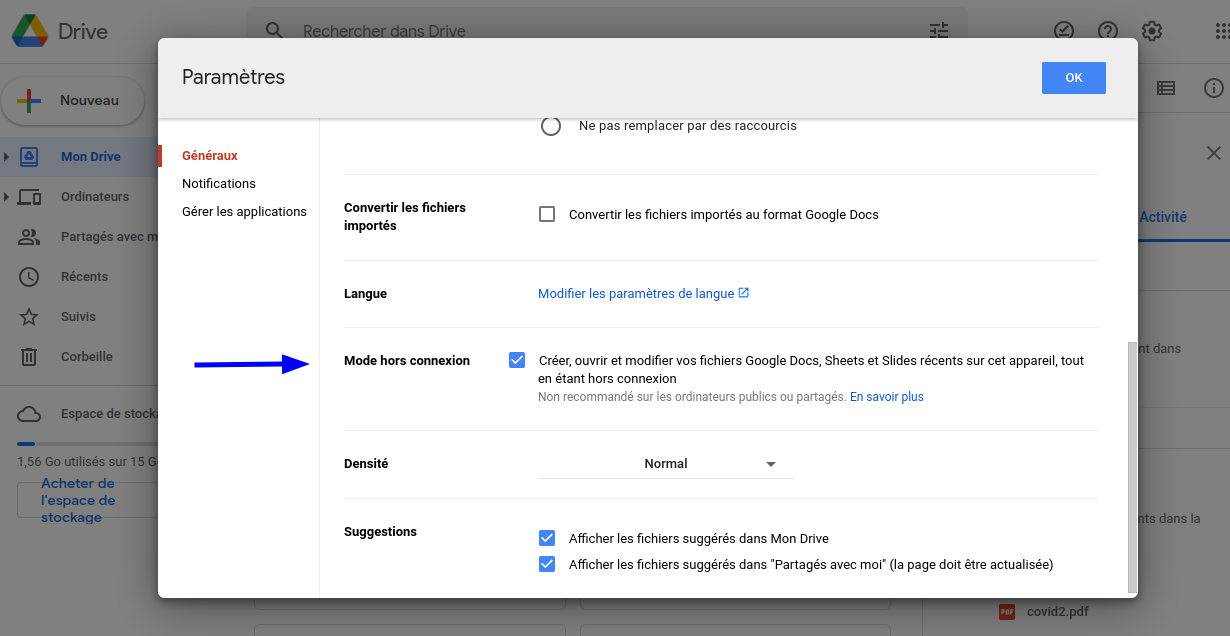
Task: Uncheck 'Afficher les fichiers suggérés dans Mon Drive'
Action: tap(547, 538)
